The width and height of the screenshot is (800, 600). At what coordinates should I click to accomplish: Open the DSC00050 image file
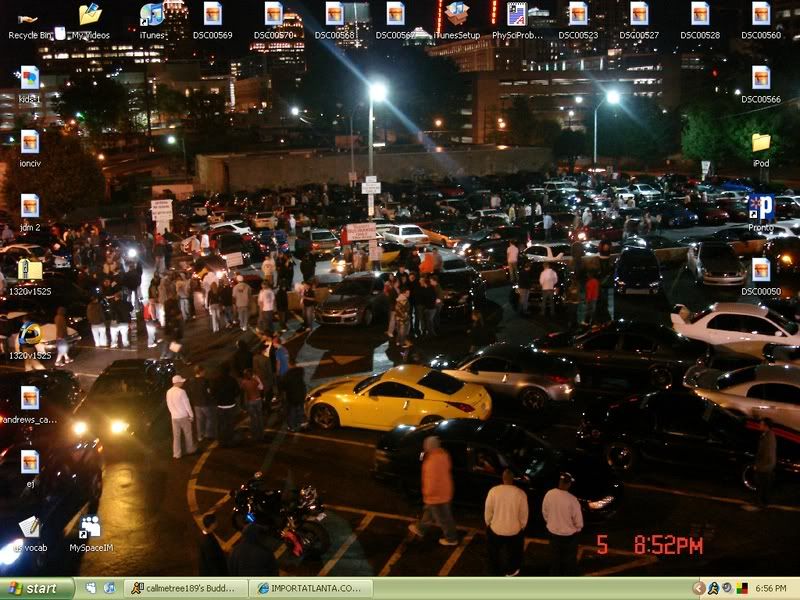click(761, 270)
